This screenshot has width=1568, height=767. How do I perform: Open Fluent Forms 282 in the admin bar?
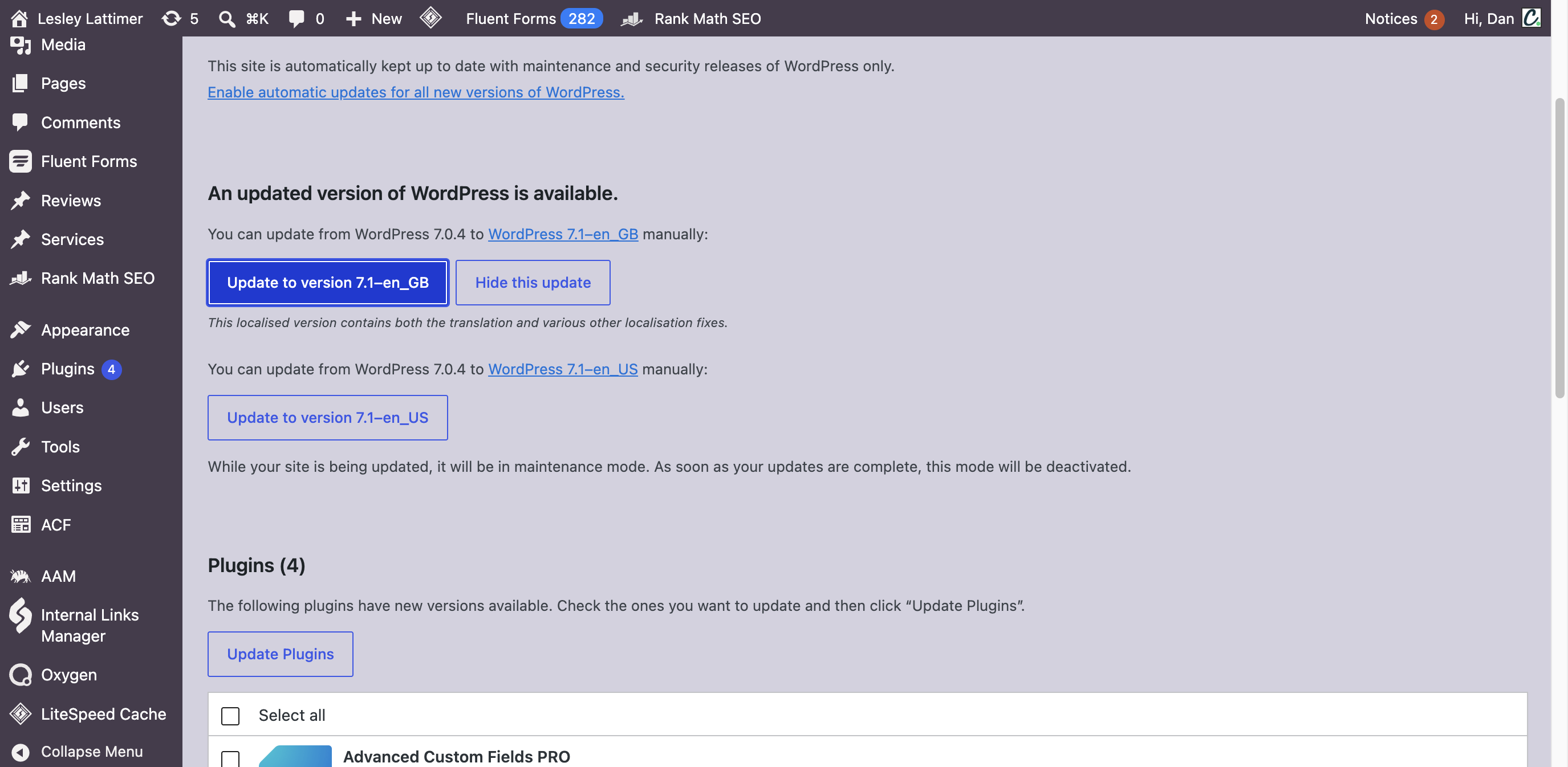point(534,18)
